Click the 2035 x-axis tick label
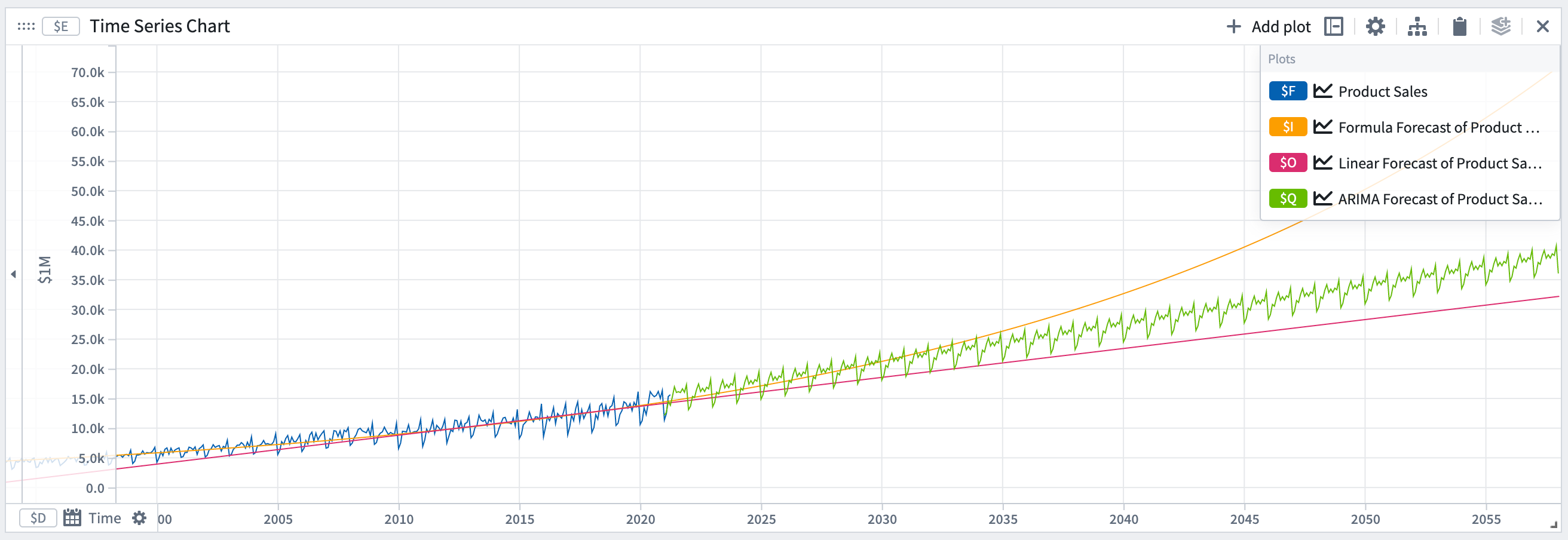The height and width of the screenshot is (540, 1568). coord(1003,519)
